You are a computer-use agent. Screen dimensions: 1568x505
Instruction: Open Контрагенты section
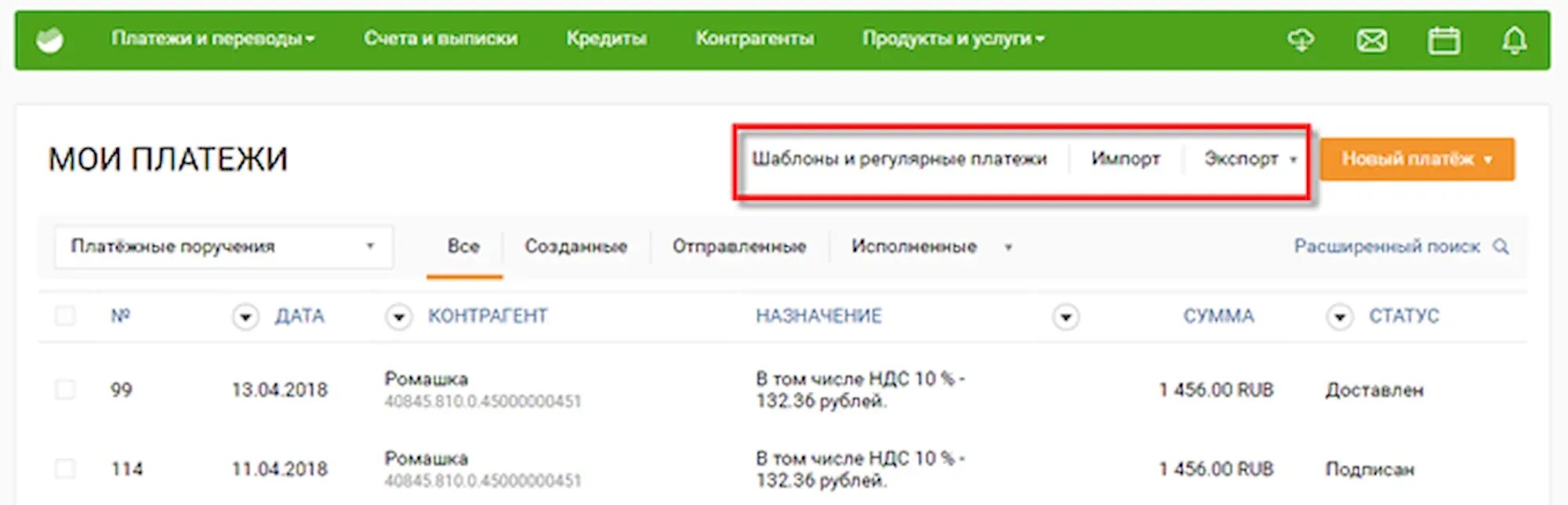(x=755, y=38)
